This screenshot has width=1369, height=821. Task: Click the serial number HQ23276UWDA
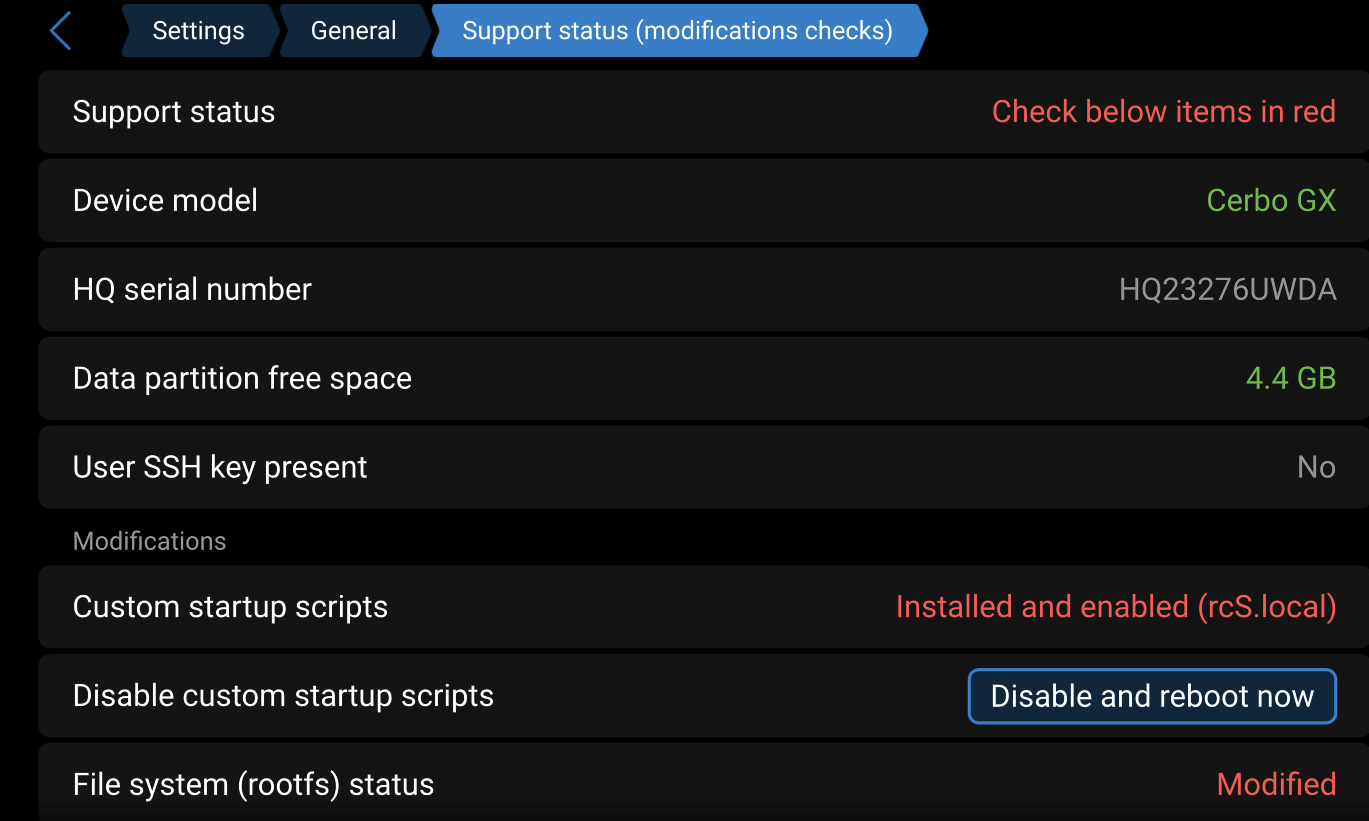click(1227, 290)
